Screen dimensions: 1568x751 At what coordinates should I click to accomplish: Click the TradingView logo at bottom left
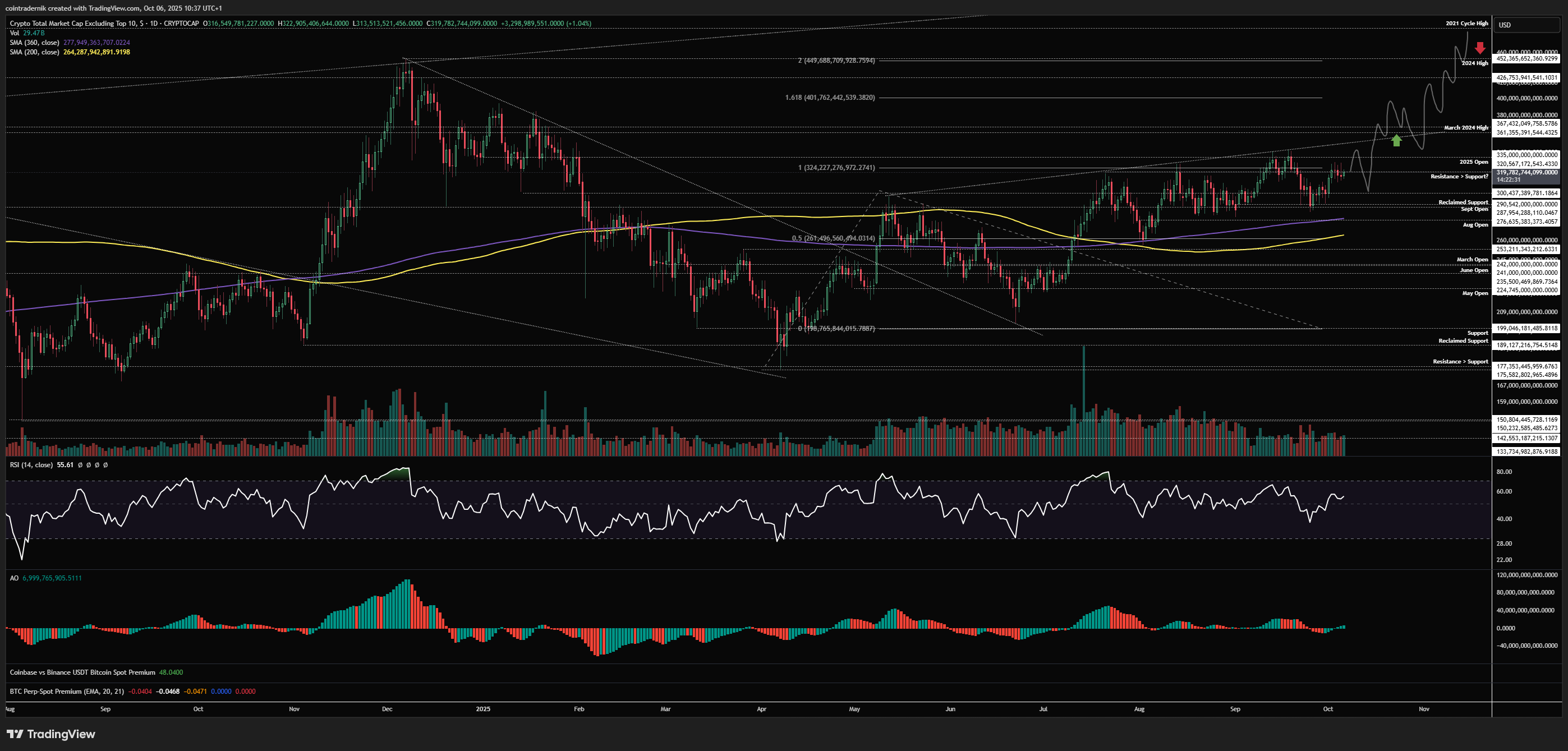[x=51, y=734]
